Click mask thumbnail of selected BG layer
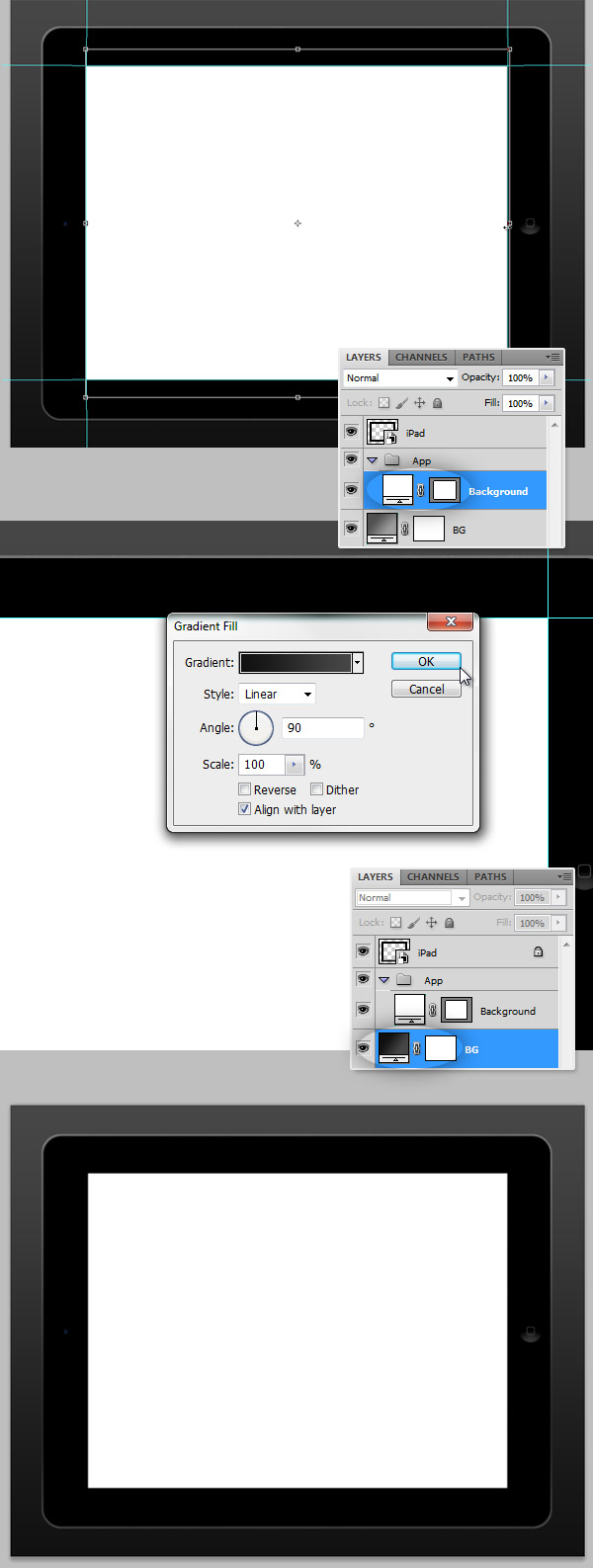Screen dimensions: 593x1568 pyautogui.click(x=441, y=1048)
